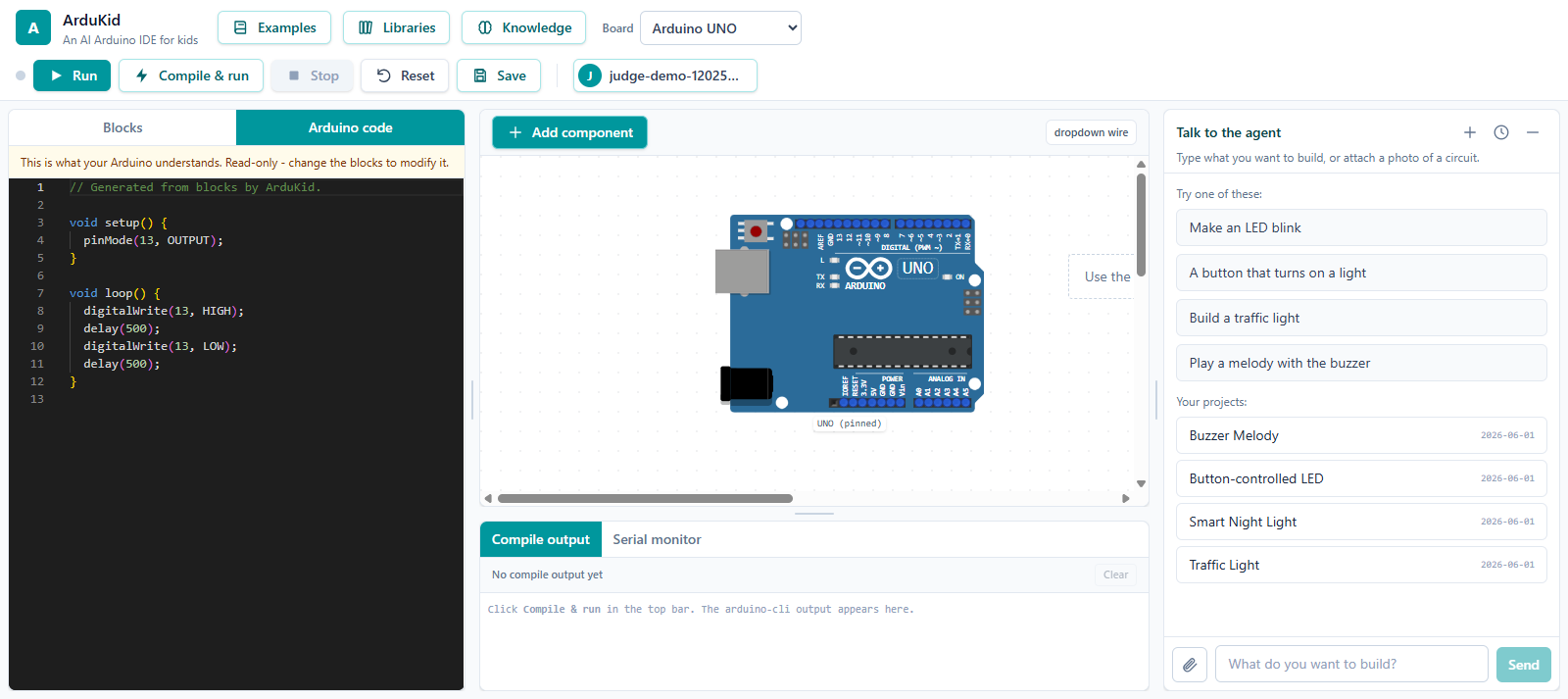
Task: Click code line 9 delay(500)
Action: 122,328
